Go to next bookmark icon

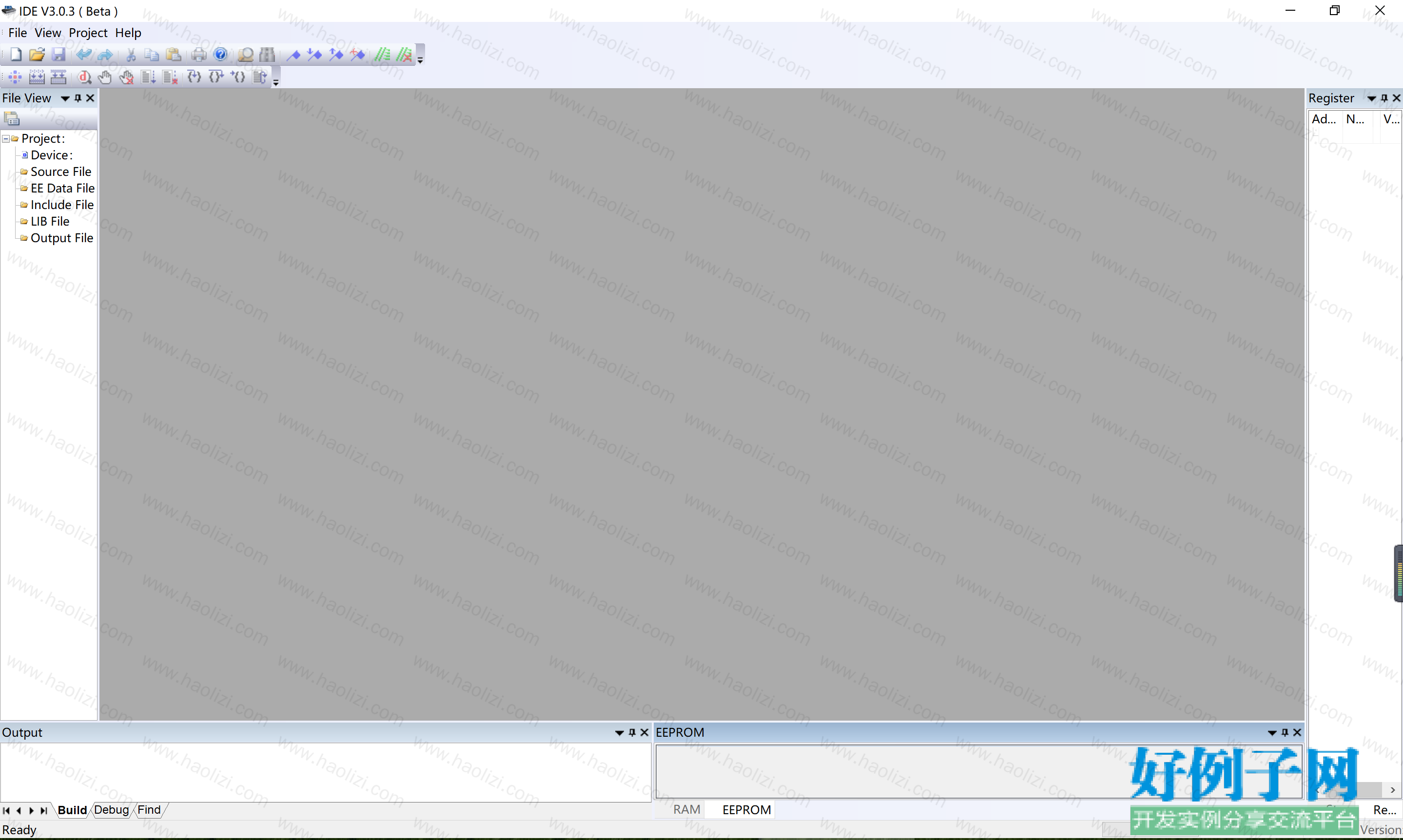tap(314, 55)
